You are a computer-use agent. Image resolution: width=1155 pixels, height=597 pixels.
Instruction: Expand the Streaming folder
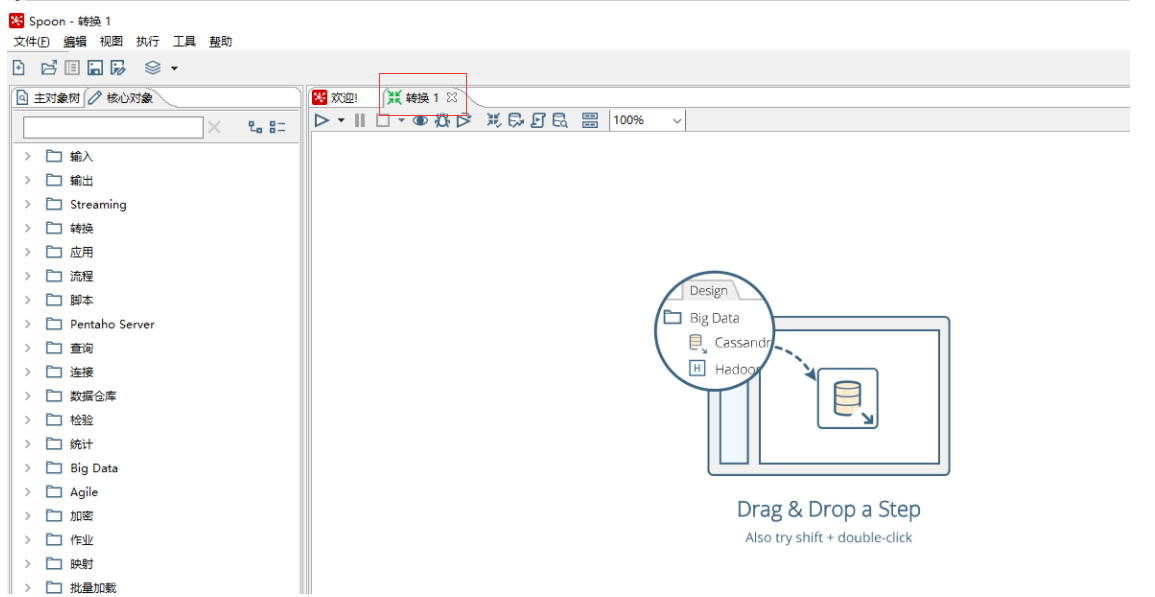27,204
